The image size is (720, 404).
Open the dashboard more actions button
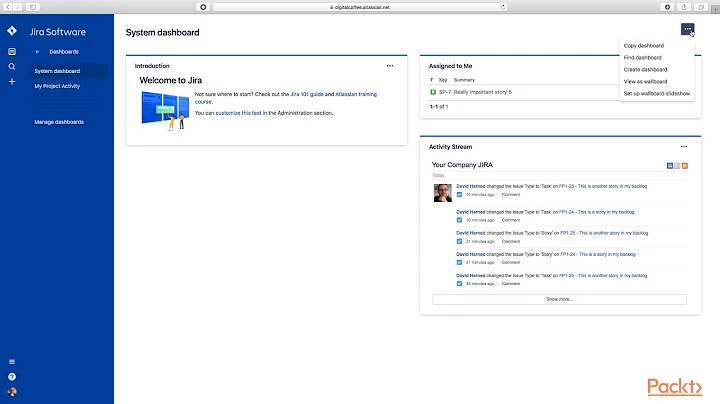687,29
